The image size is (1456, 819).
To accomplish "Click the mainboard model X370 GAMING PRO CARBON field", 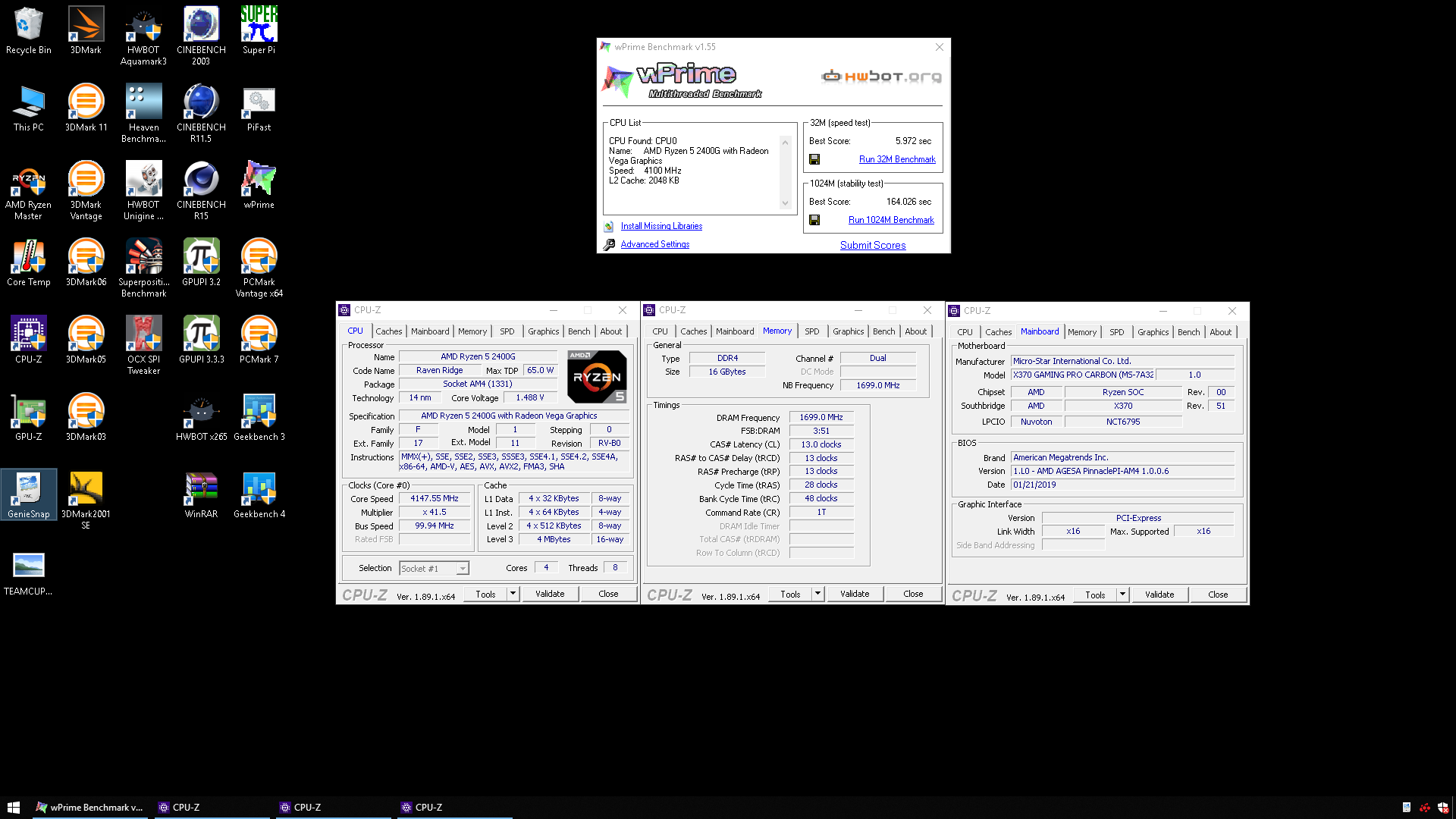I will (x=1083, y=375).
